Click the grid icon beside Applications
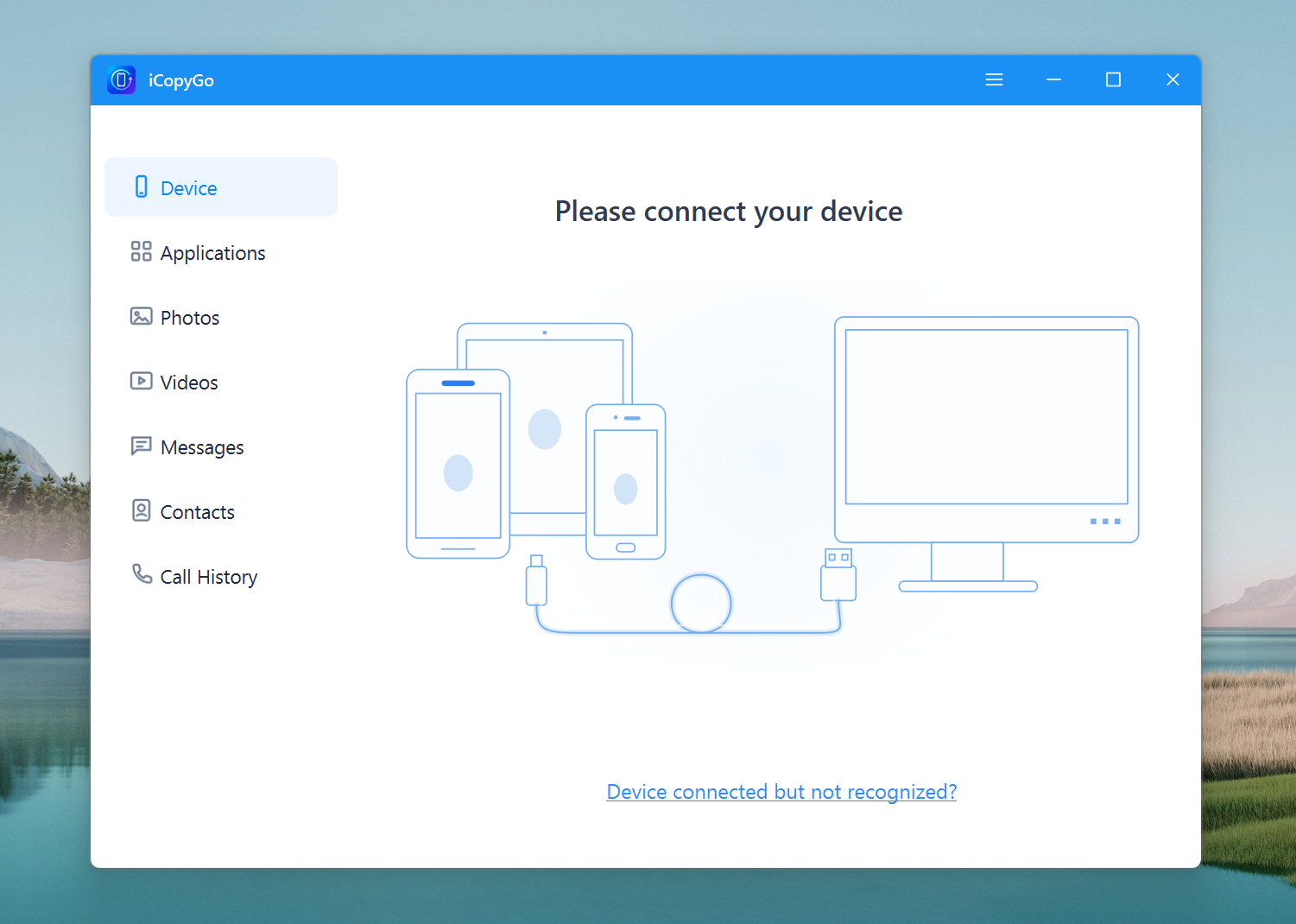This screenshot has width=1296, height=924. pos(141,251)
